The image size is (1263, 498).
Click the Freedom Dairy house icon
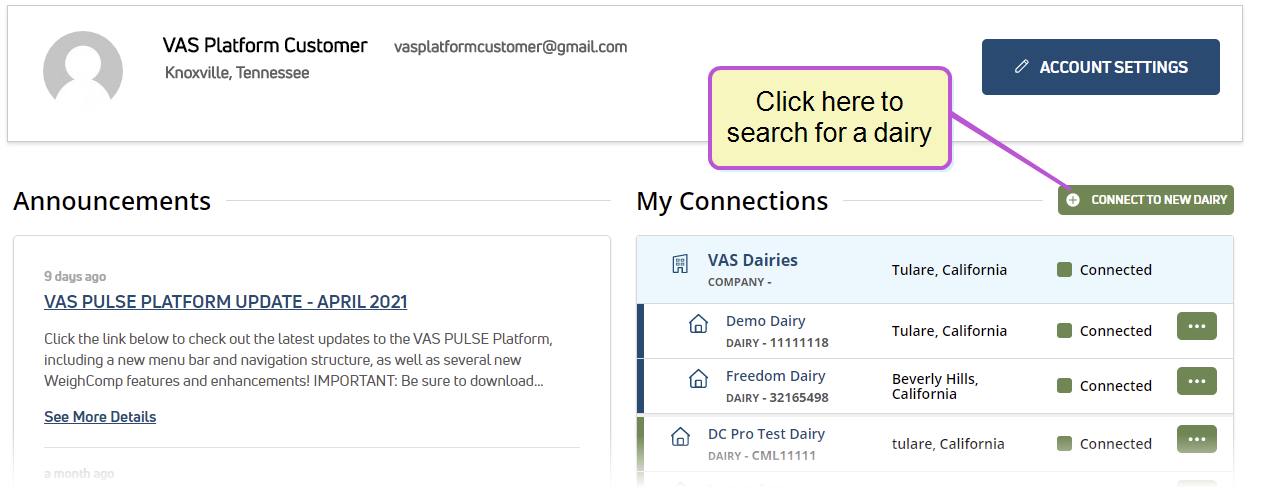click(x=699, y=379)
